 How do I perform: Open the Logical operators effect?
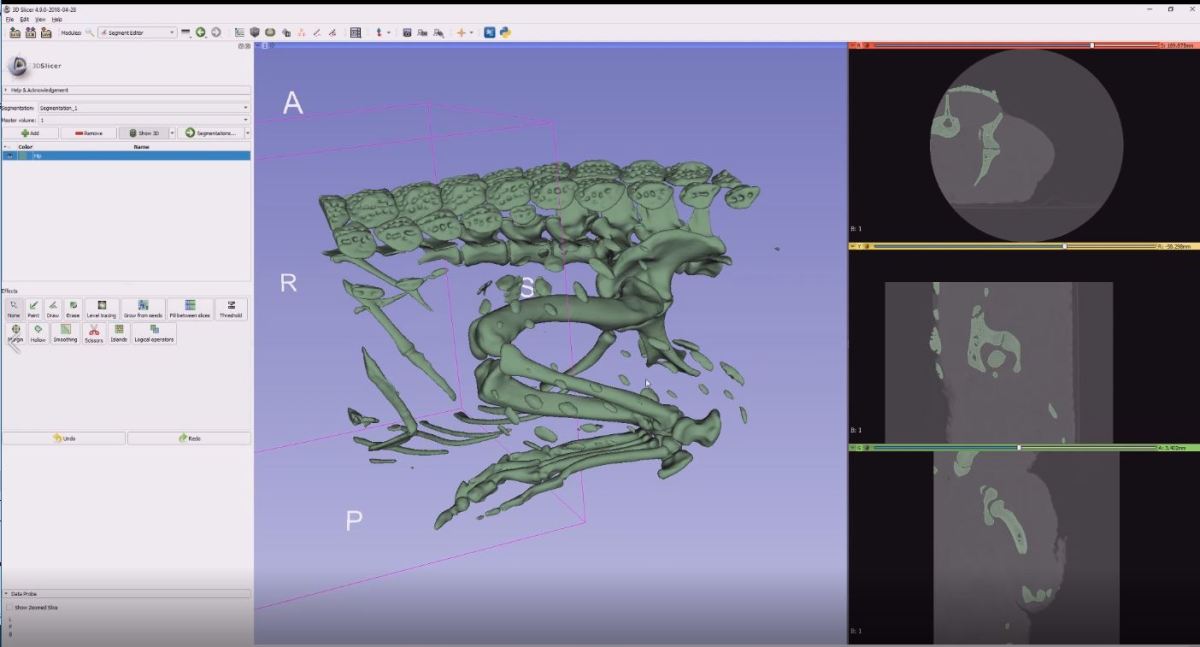click(x=153, y=334)
